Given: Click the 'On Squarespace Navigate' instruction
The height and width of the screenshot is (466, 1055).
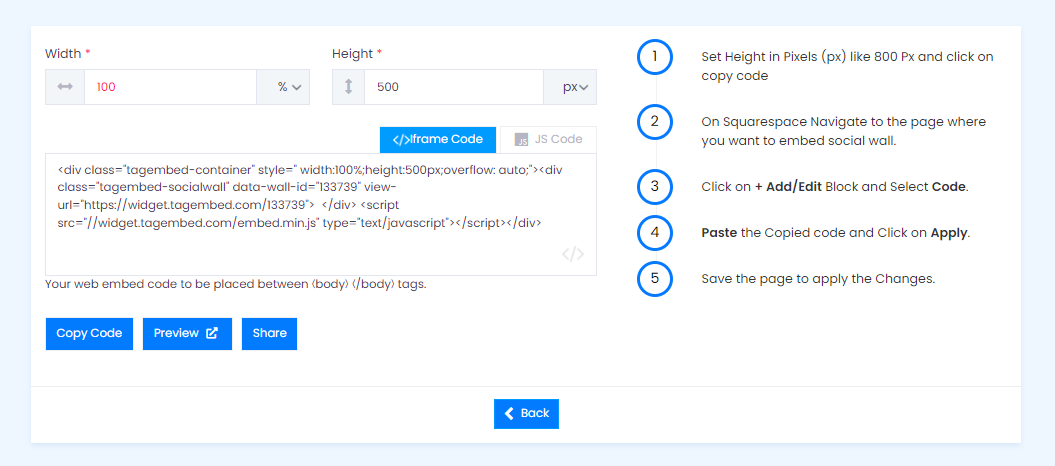Looking at the screenshot, I should 844,131.
